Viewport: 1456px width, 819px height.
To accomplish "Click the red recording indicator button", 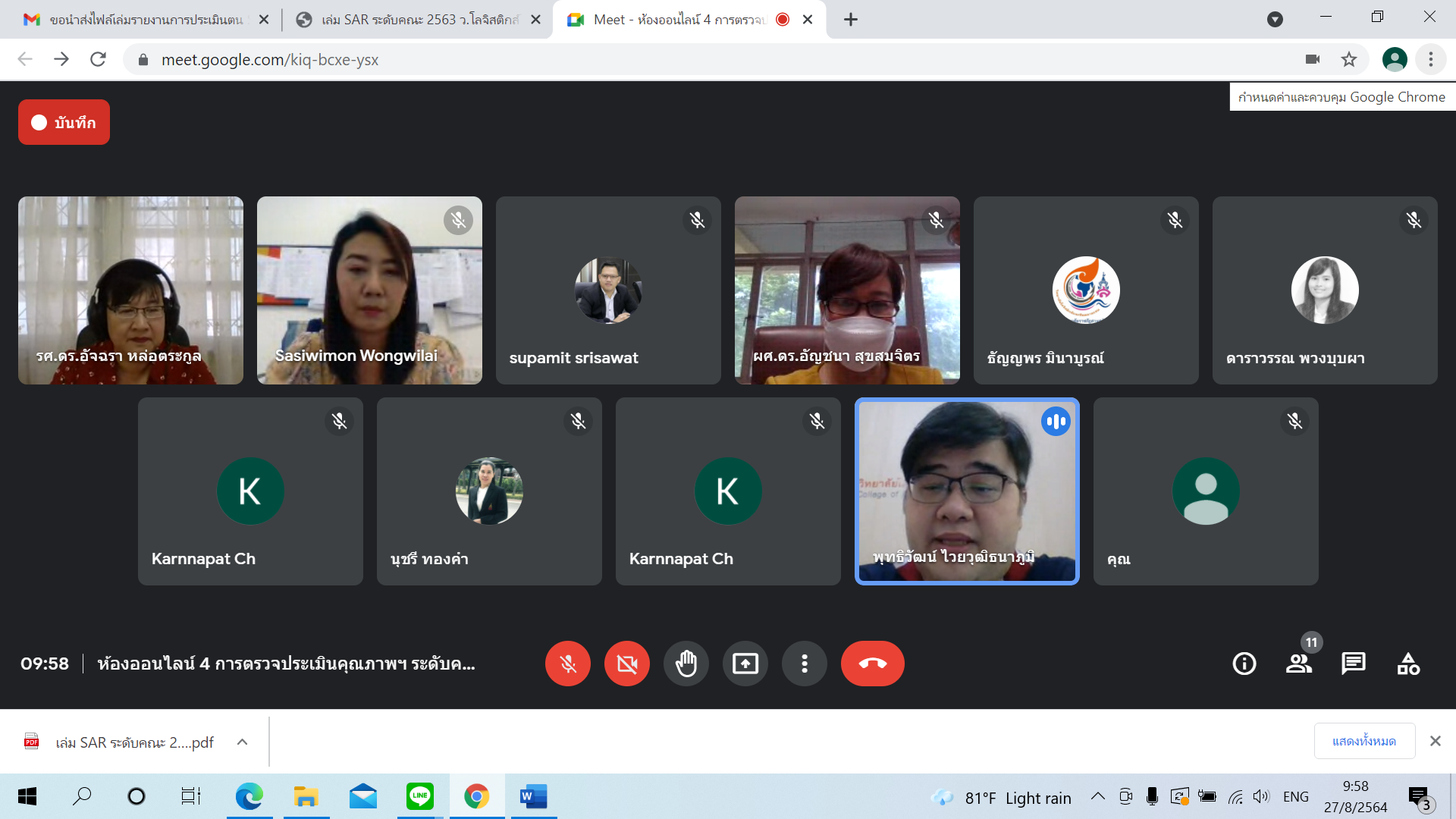I will pyautogui.click(x=64, y=122).
